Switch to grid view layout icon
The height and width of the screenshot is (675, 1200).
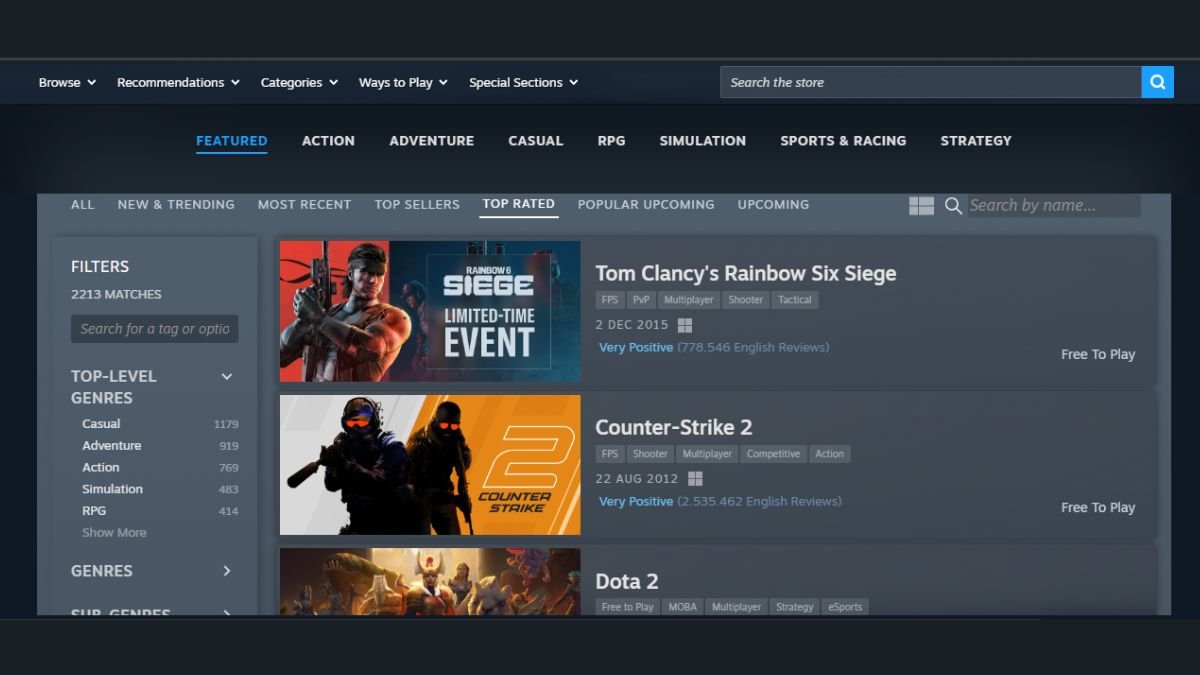coord(921,205)
